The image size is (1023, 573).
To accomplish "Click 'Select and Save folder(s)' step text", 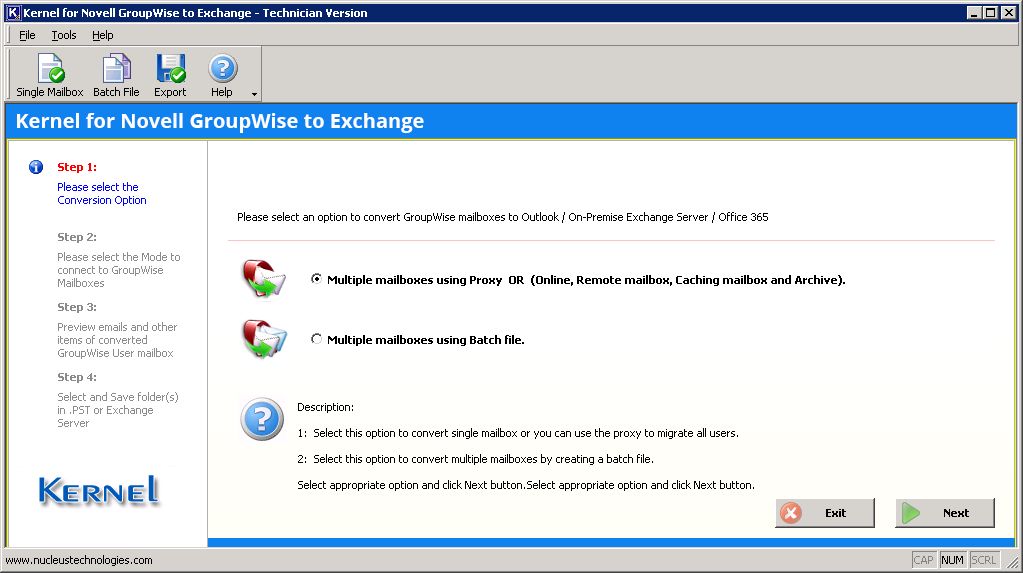I will (x=117, y=410).
